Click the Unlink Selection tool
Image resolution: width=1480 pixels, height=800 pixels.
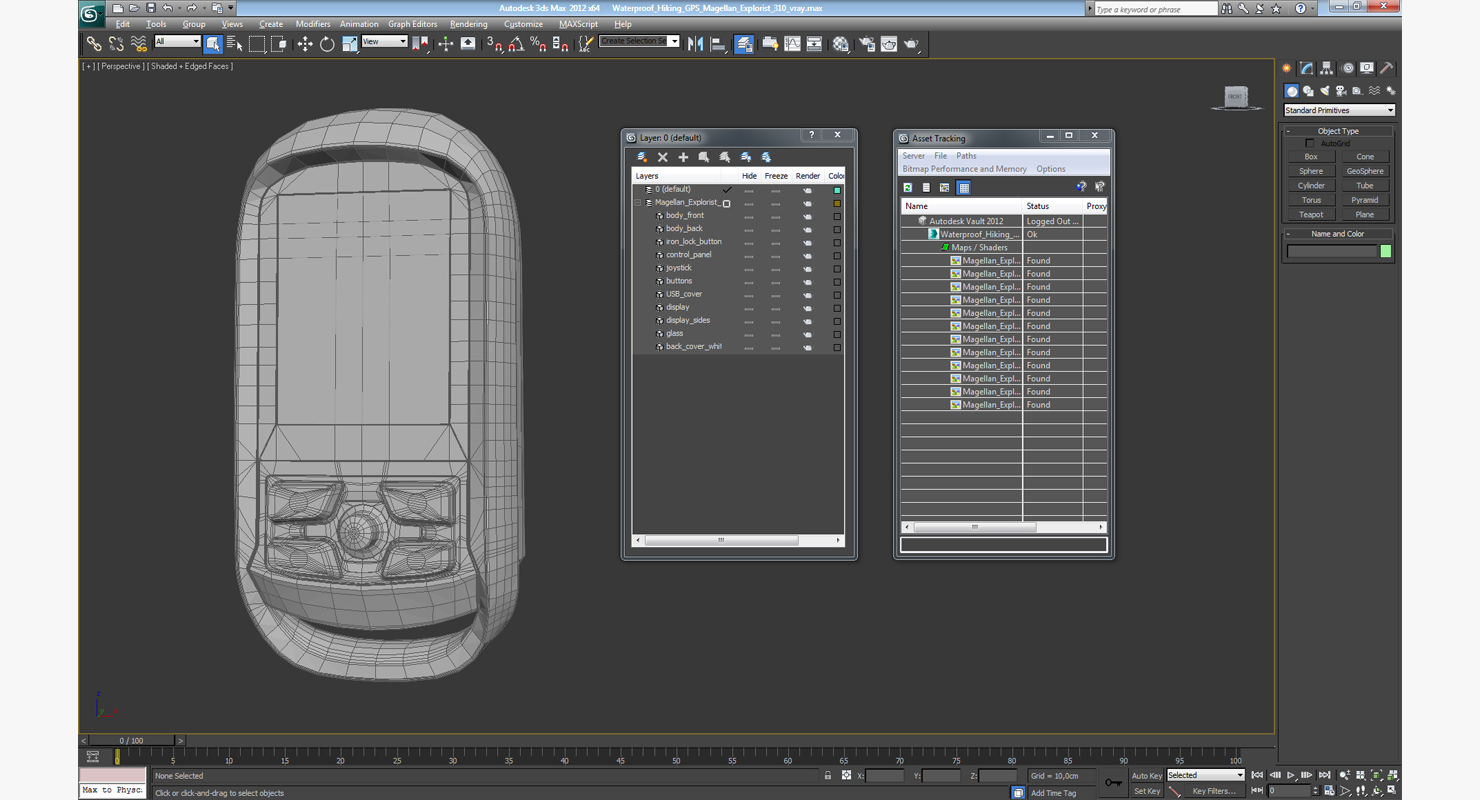pos(116,44)
